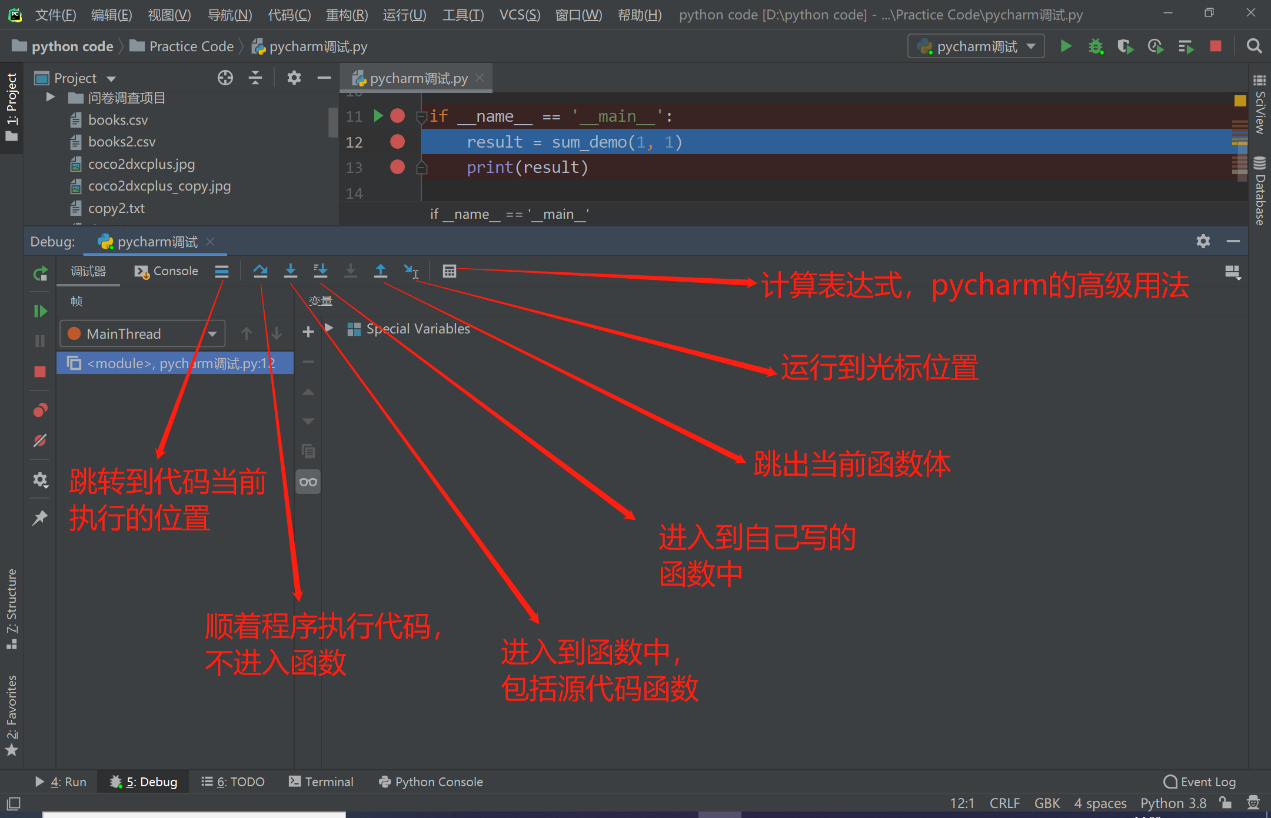Image resolution: width=1271 pixels, height=818 pixels.
Task: Collapse the code fold marker at line 11
Action: (x=422, y=117)
